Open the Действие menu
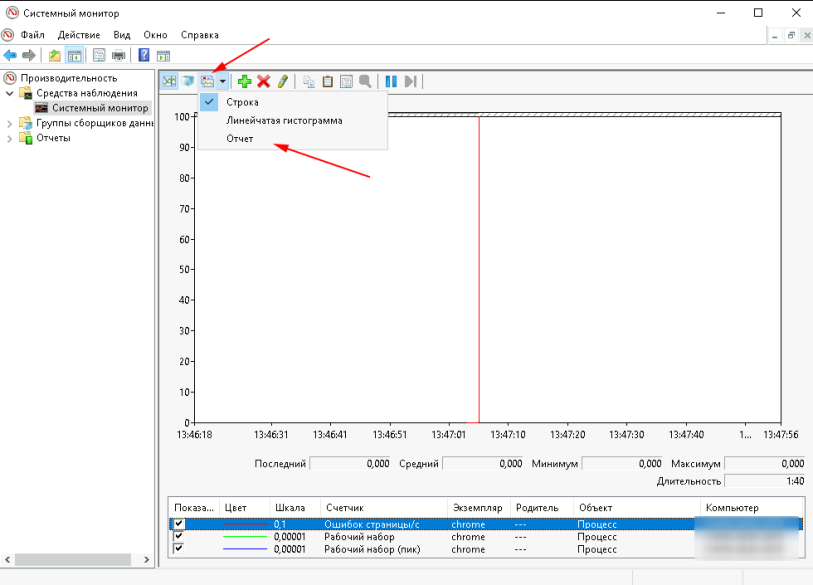 (x=77, y=35)
